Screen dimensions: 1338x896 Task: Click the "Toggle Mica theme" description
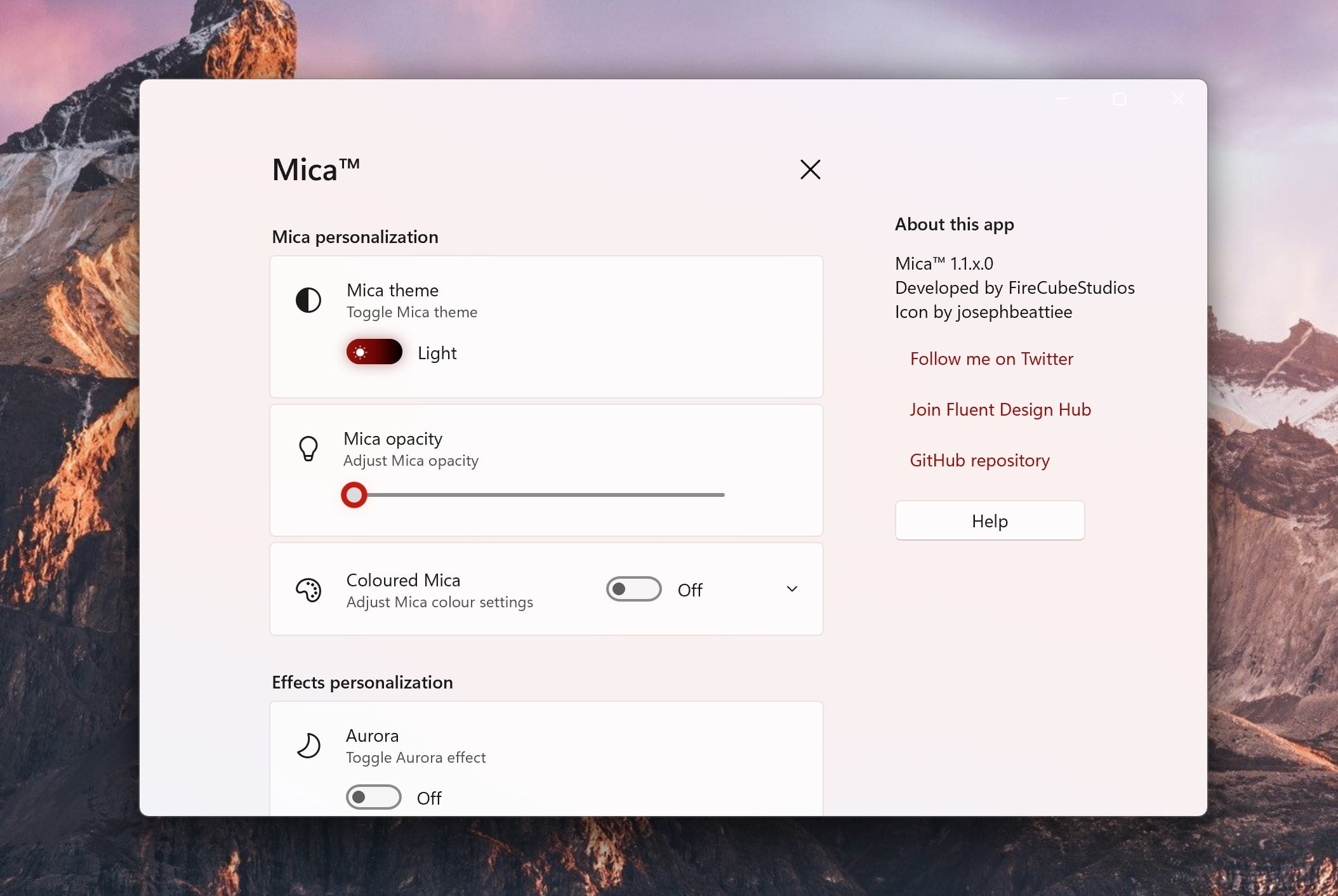(411, 312)
